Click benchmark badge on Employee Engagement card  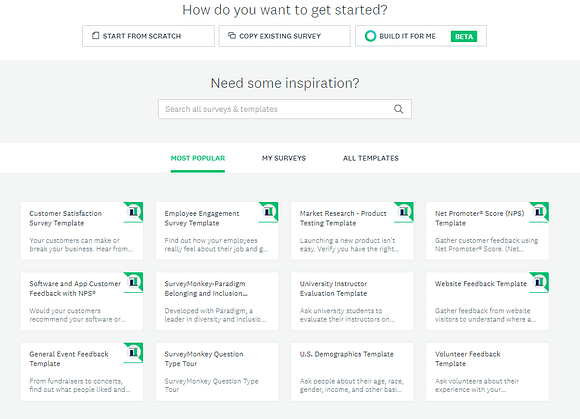pyautogui.click(x=269, y=212)
